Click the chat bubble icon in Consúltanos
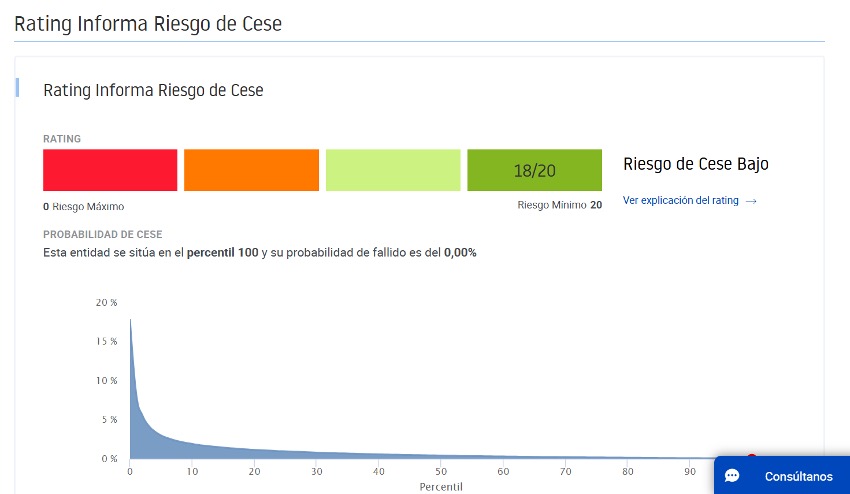Image resolution: width=850 pixels, height=494 pixels. (732, 476)
